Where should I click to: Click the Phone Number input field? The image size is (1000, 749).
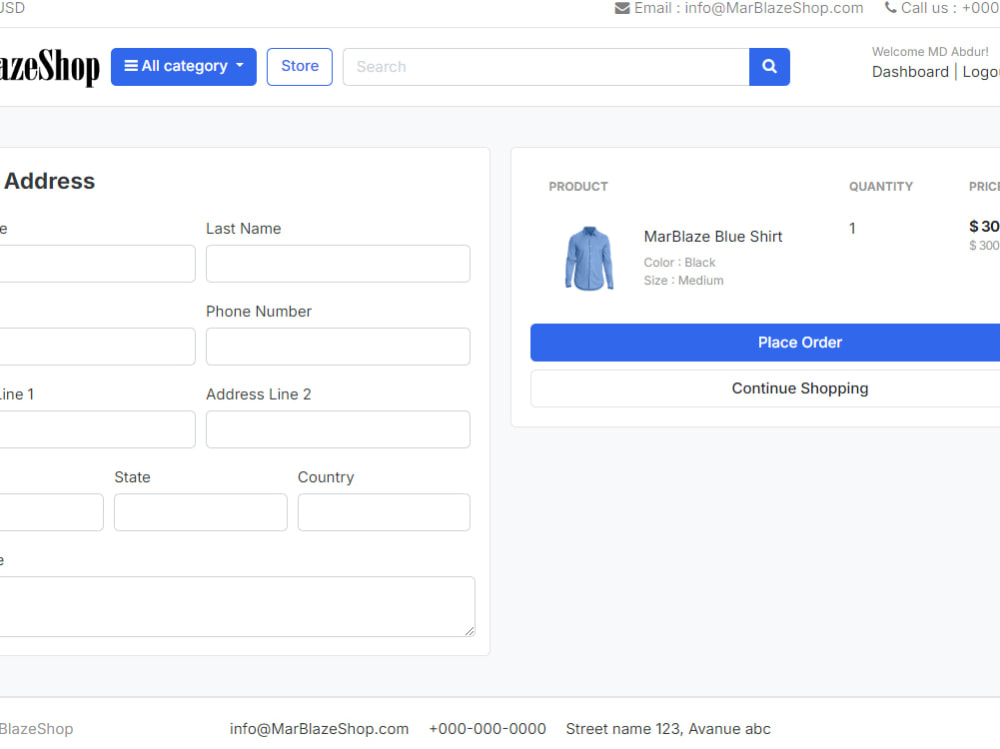pyautogui.click(x=337, y=346)
